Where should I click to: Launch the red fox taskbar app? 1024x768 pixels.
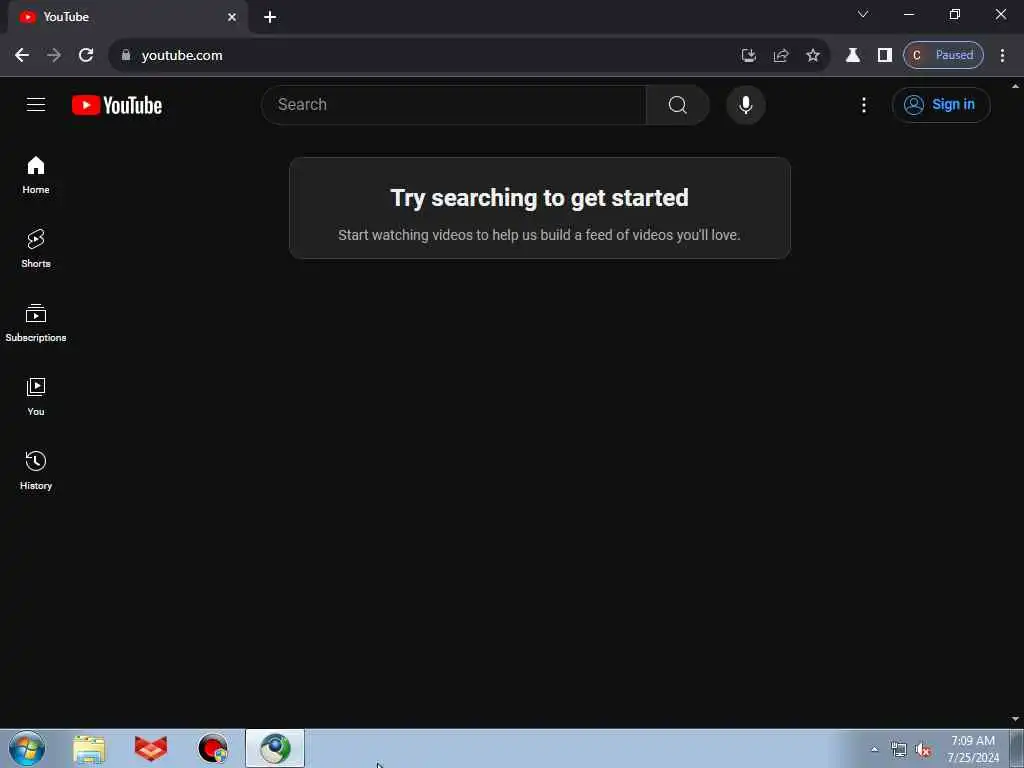151,748
